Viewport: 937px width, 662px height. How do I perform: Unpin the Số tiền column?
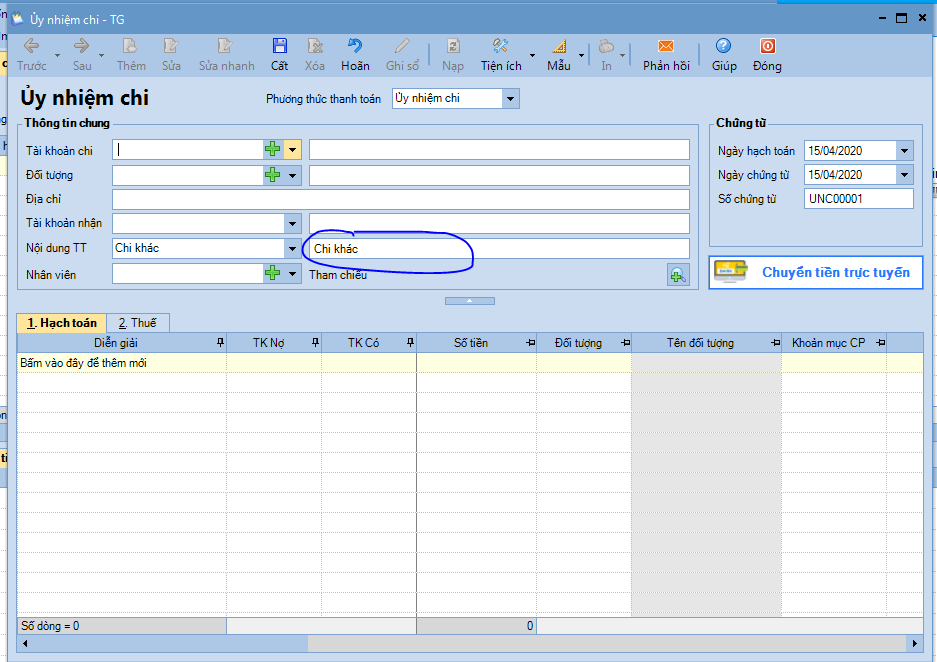pos(530,343)
